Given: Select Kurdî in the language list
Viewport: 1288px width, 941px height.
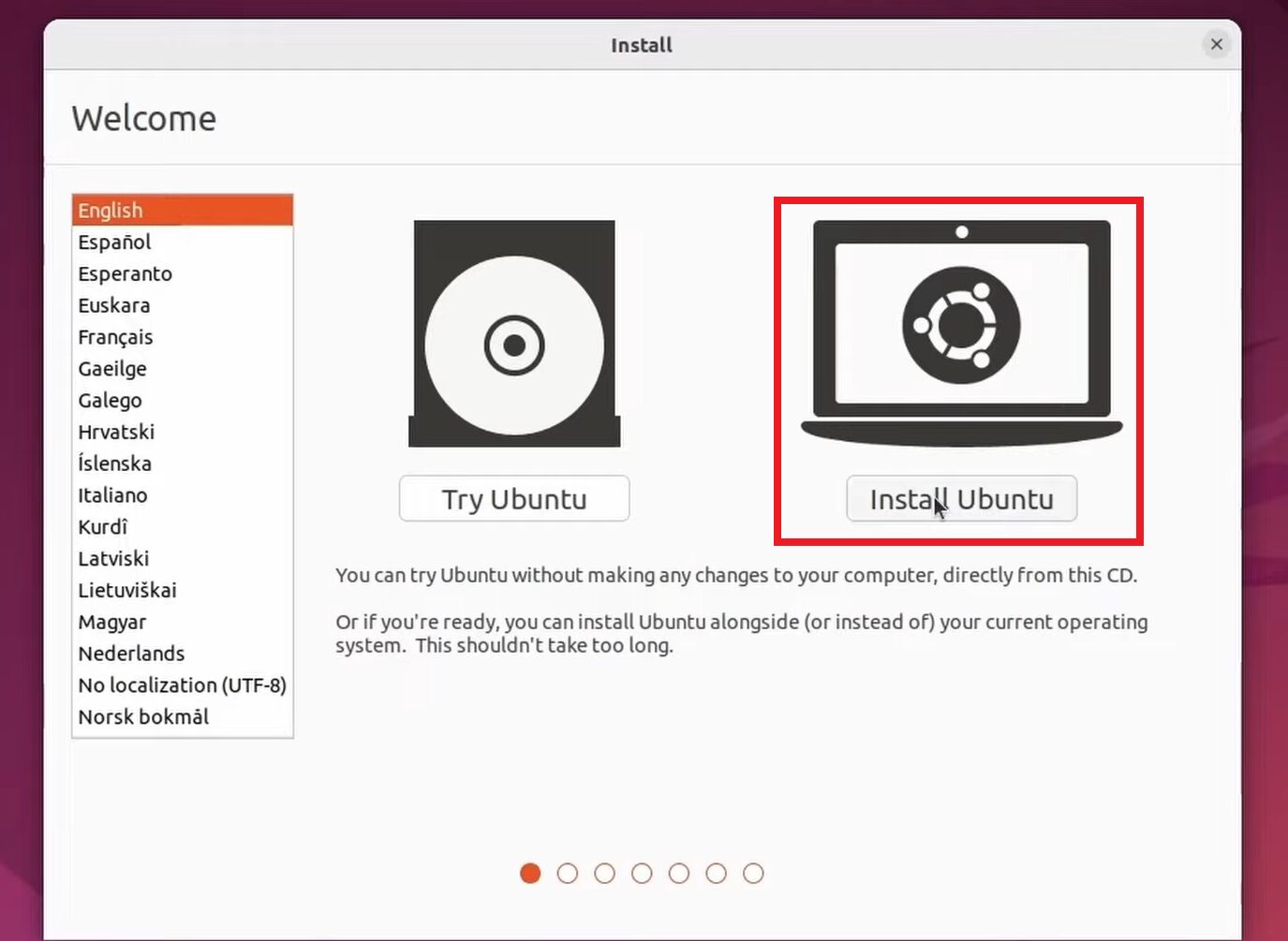Looking at the screenshot, I should click(x=183, y=527).
